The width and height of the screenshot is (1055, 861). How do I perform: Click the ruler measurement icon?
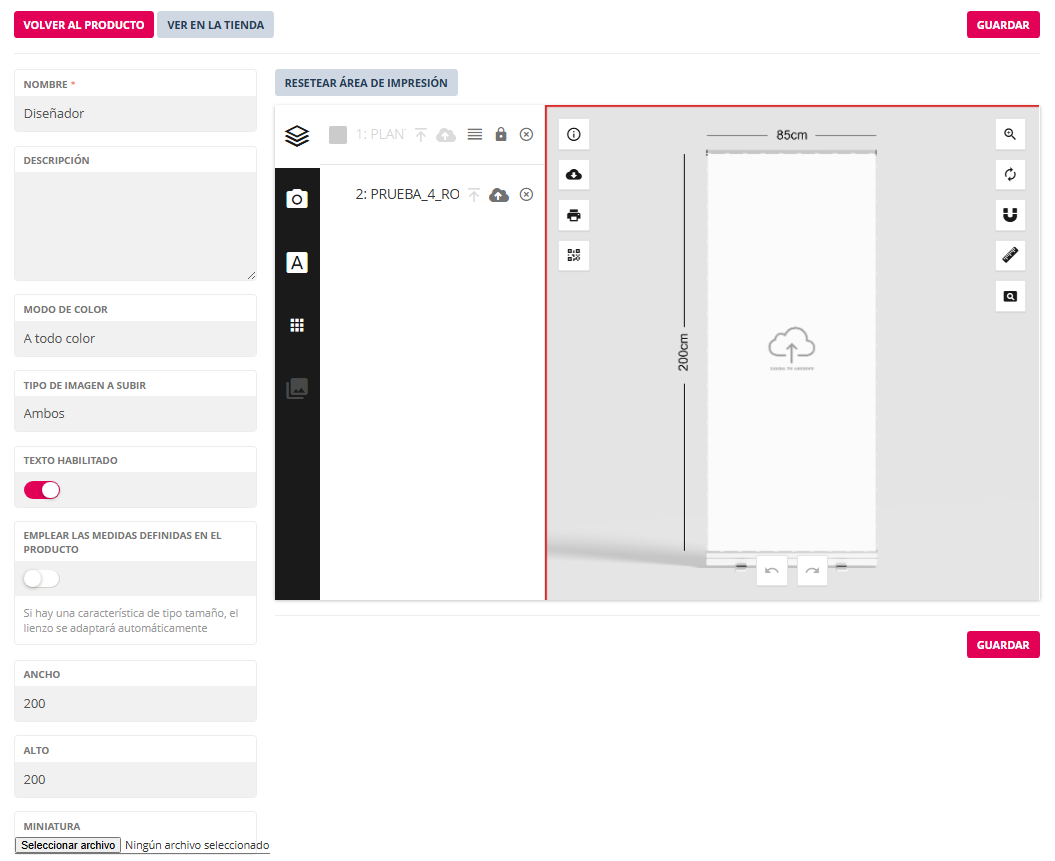(1010, 256)
